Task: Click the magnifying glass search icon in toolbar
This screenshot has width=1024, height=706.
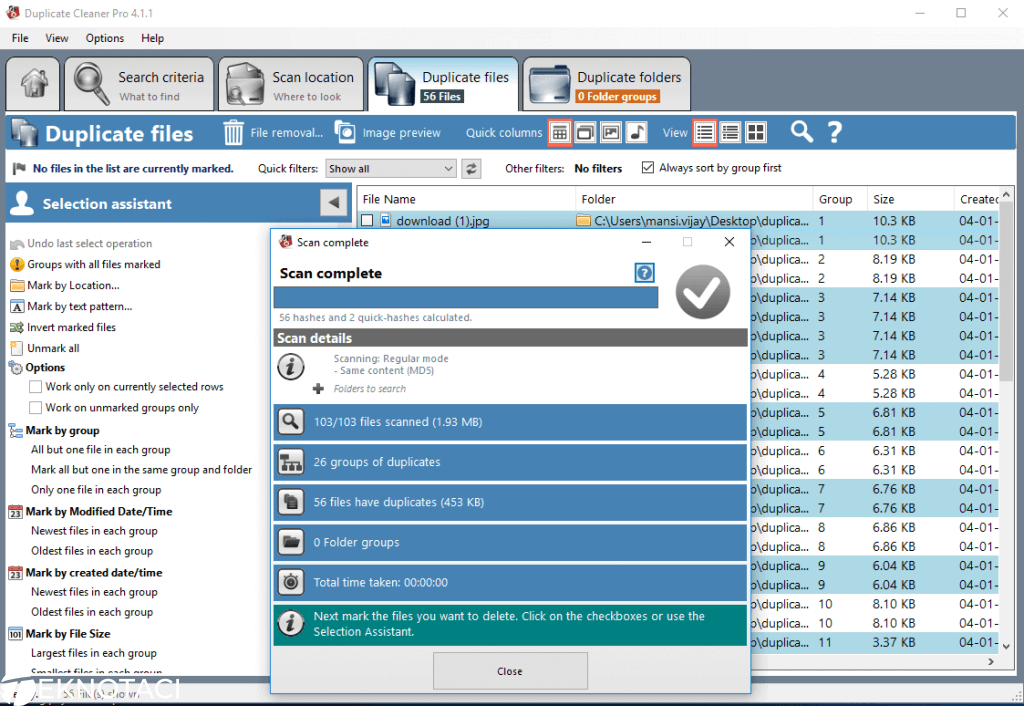Action: 801,132
